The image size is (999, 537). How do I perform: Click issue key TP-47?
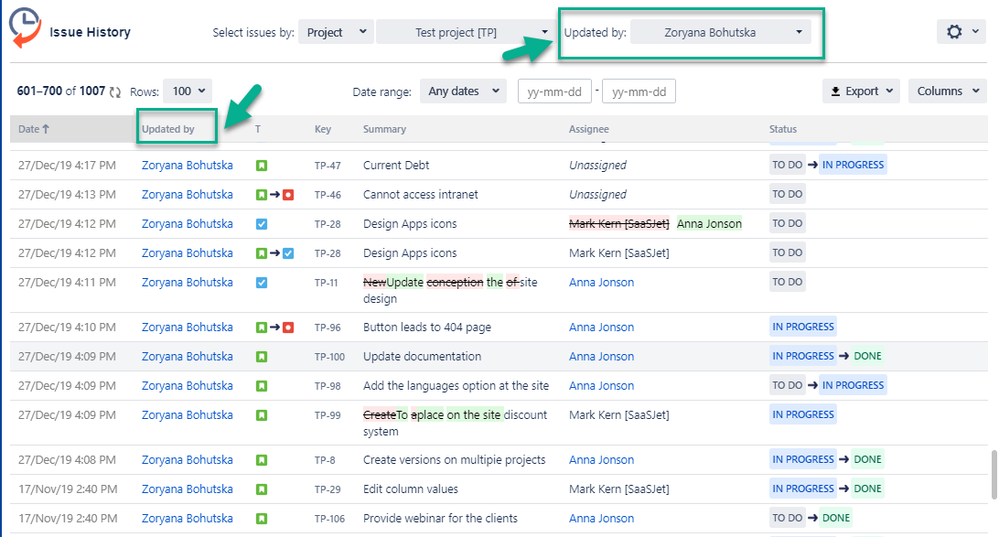tap(327, 166)
